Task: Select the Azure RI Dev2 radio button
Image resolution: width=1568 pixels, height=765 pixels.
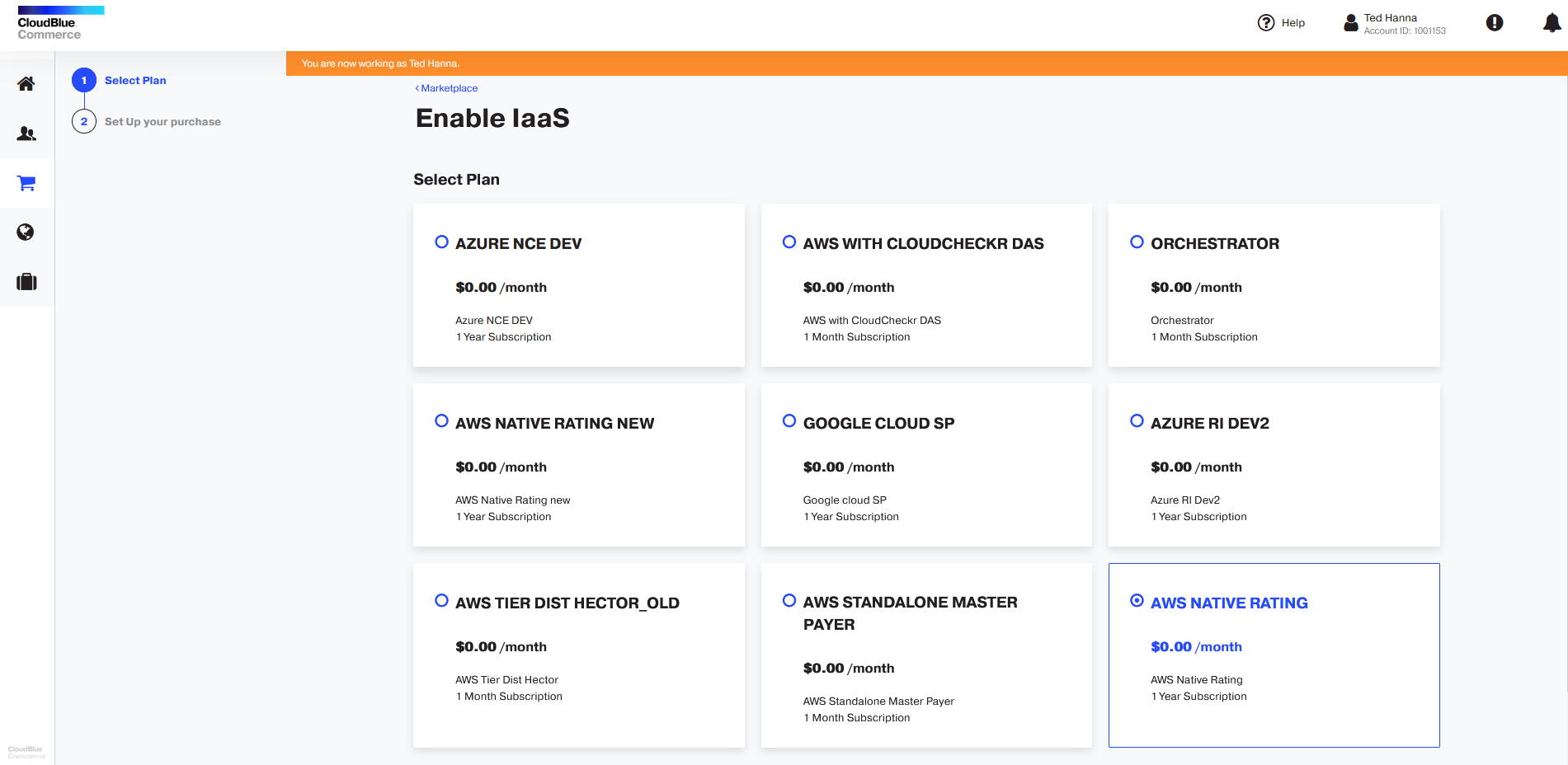Action: coord(1137,420)
